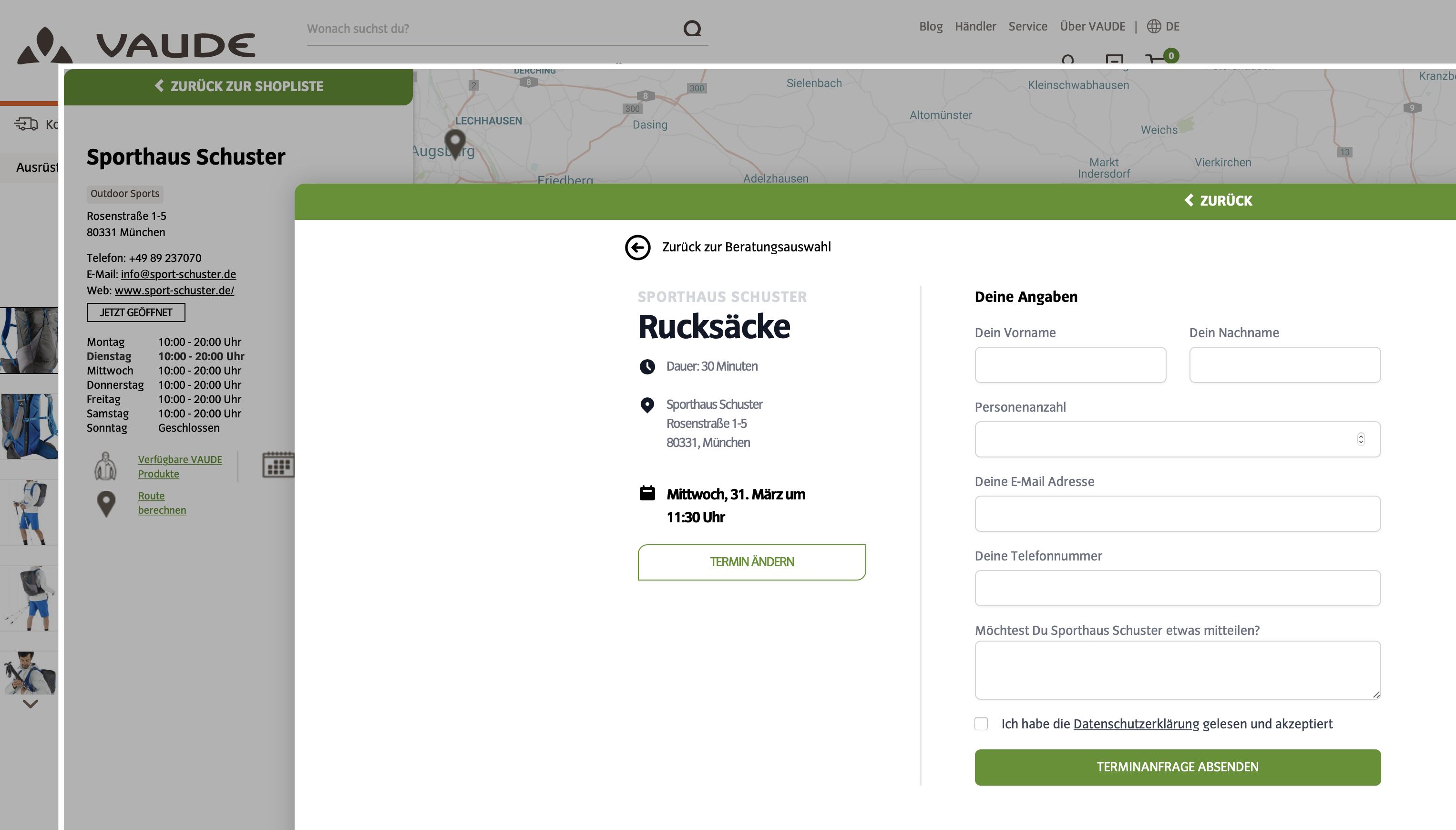Accept the Datenschutzerklärung checkbox
1456x830 pixels.
981,724
